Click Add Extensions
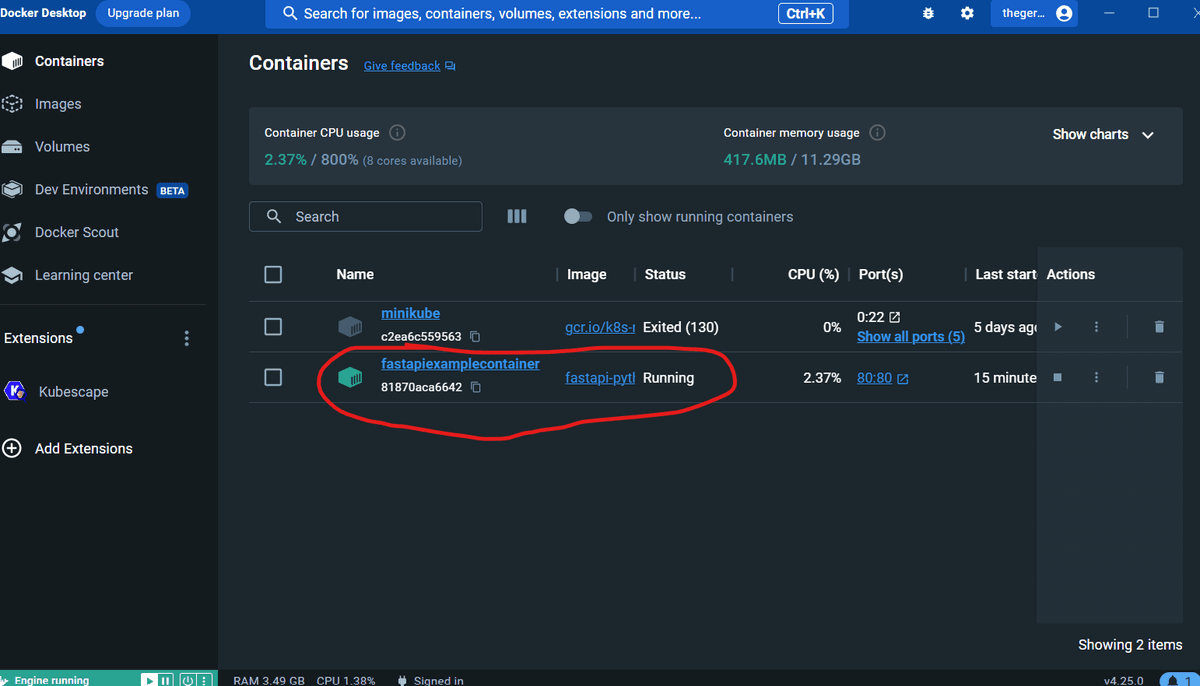The width and height of the screenshot is (1200, 686). [x=84, y=449]
